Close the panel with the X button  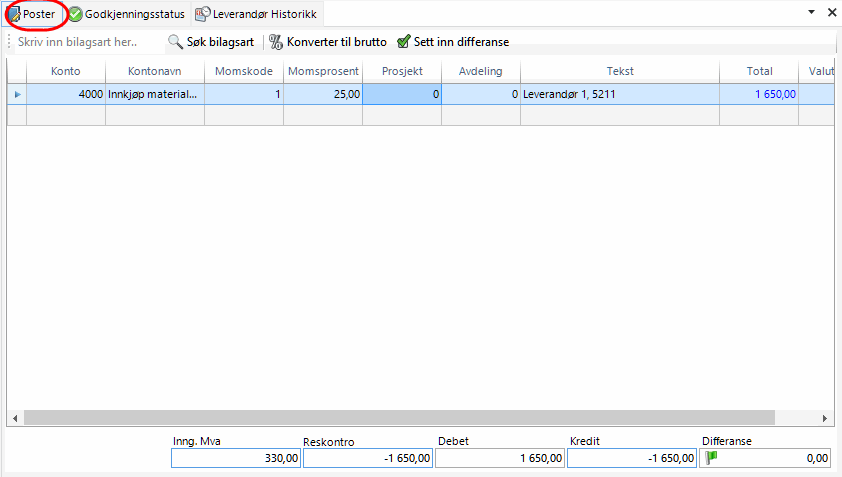[x=831, y=12]
